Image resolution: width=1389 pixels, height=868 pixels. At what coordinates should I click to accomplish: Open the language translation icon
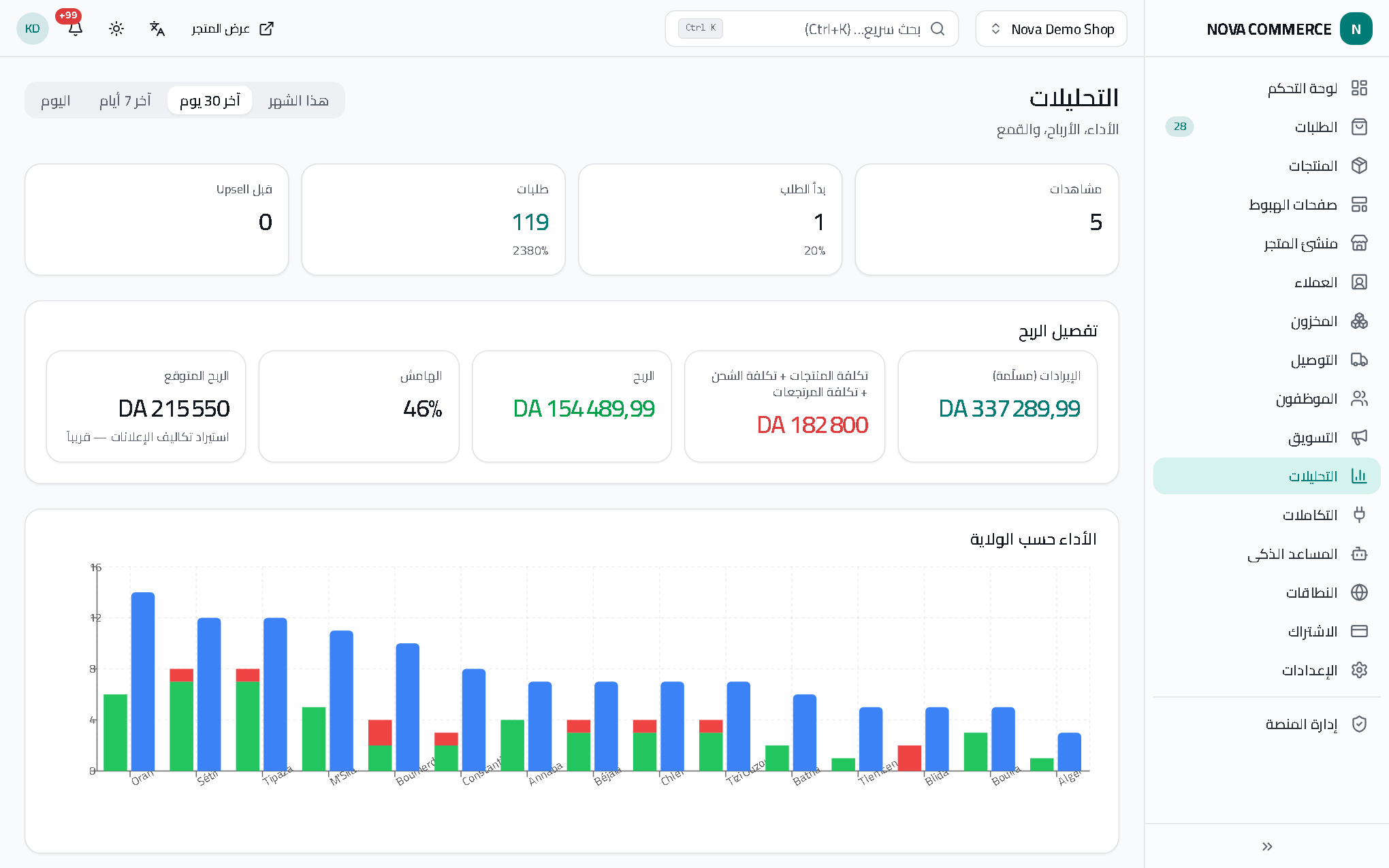pos(157,29)
